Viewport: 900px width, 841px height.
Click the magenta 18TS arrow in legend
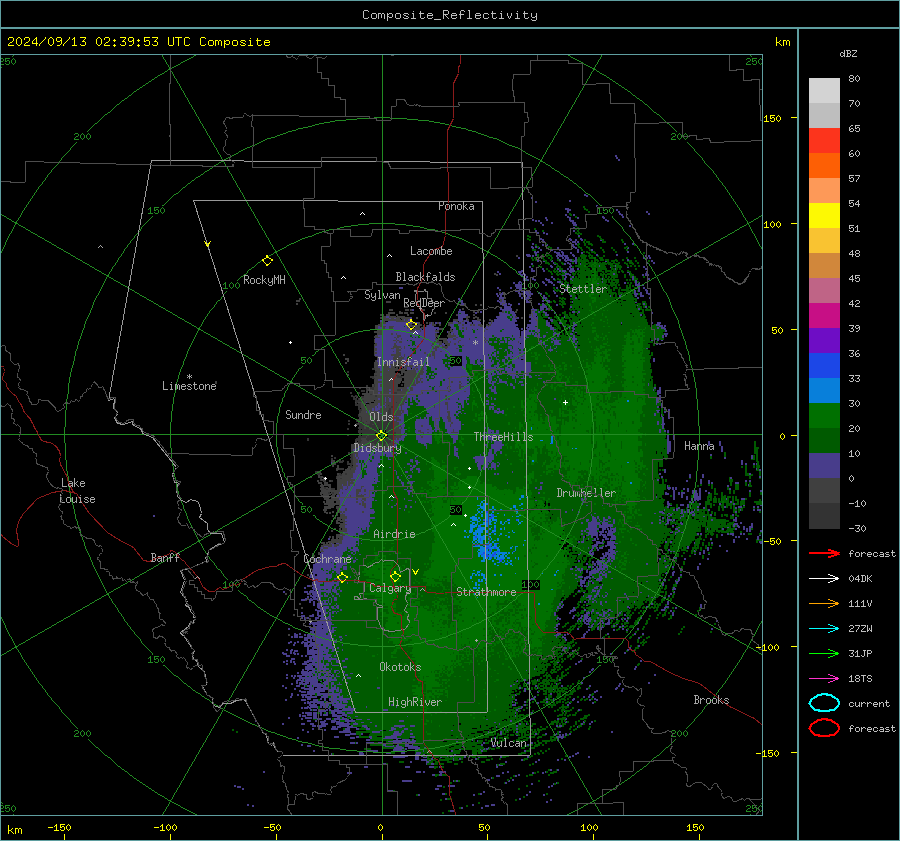click(824, 679)
